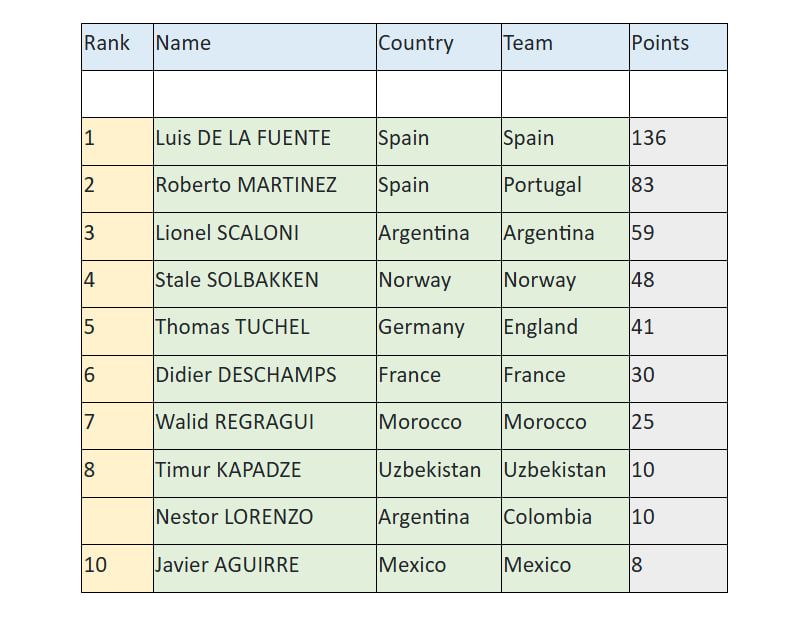
Task: Click the Rank column header
Action: [116, 44]
